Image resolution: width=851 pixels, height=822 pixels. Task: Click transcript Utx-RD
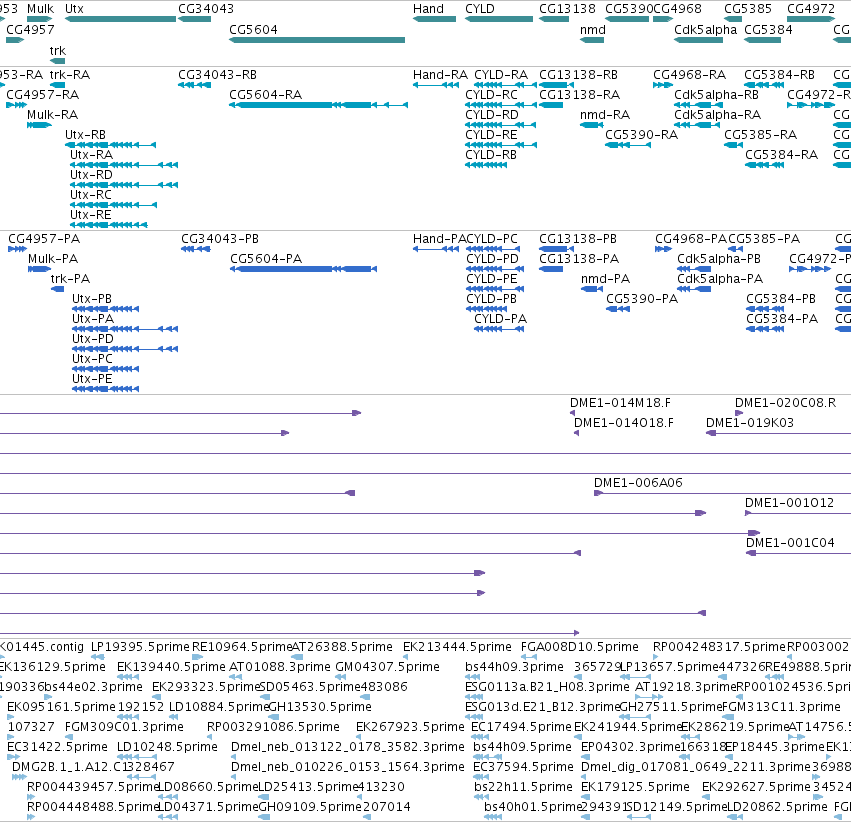click(x=124, y=185)
